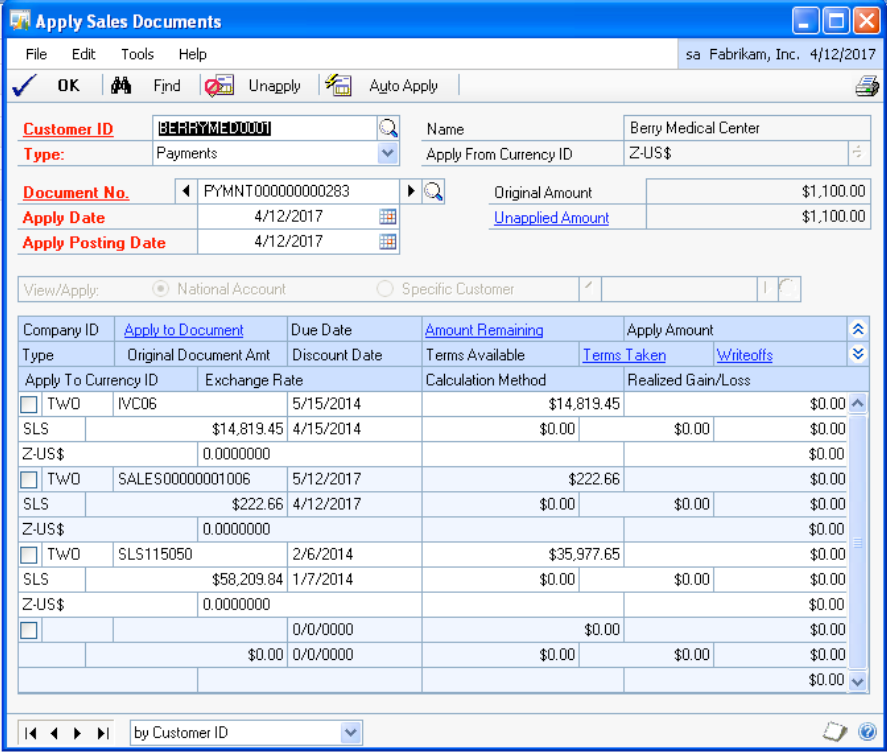Open the 'by Customer ID' sort dropdown
Screen dimensions: 887x752
[x=350, y=733]
